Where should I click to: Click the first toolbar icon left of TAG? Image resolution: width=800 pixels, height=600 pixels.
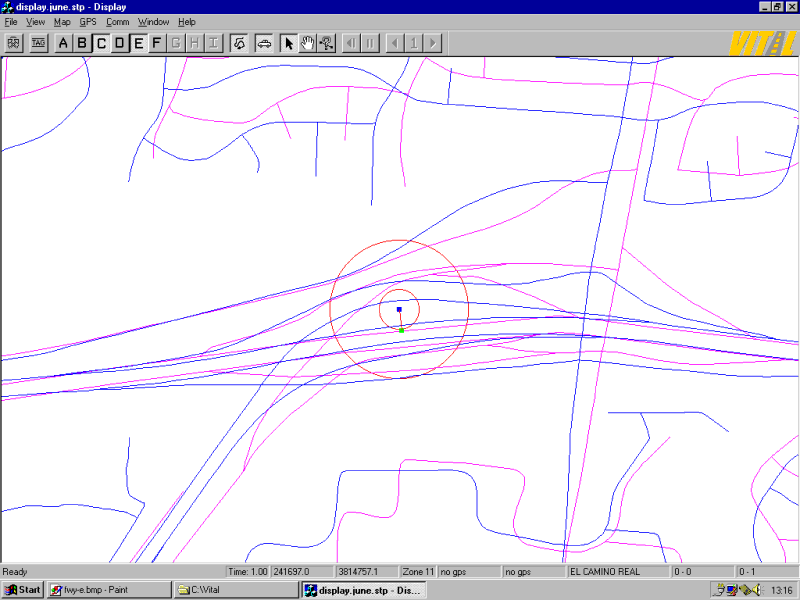(x=14, y=43)
